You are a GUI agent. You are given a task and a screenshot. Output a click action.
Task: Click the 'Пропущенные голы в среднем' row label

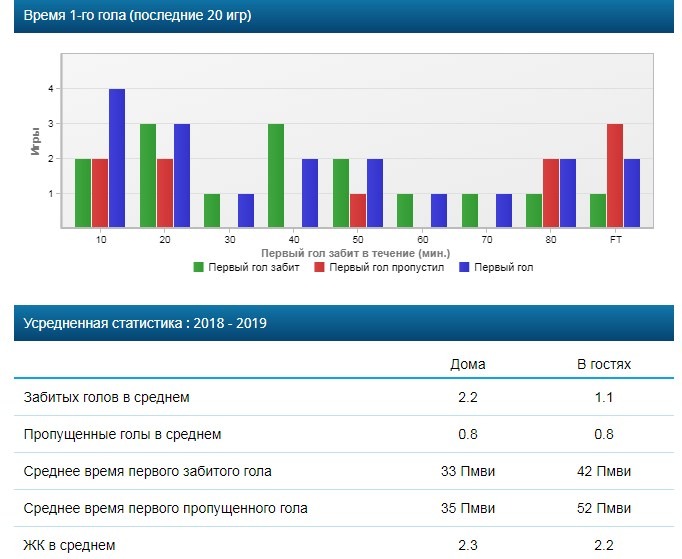point(122,435)
